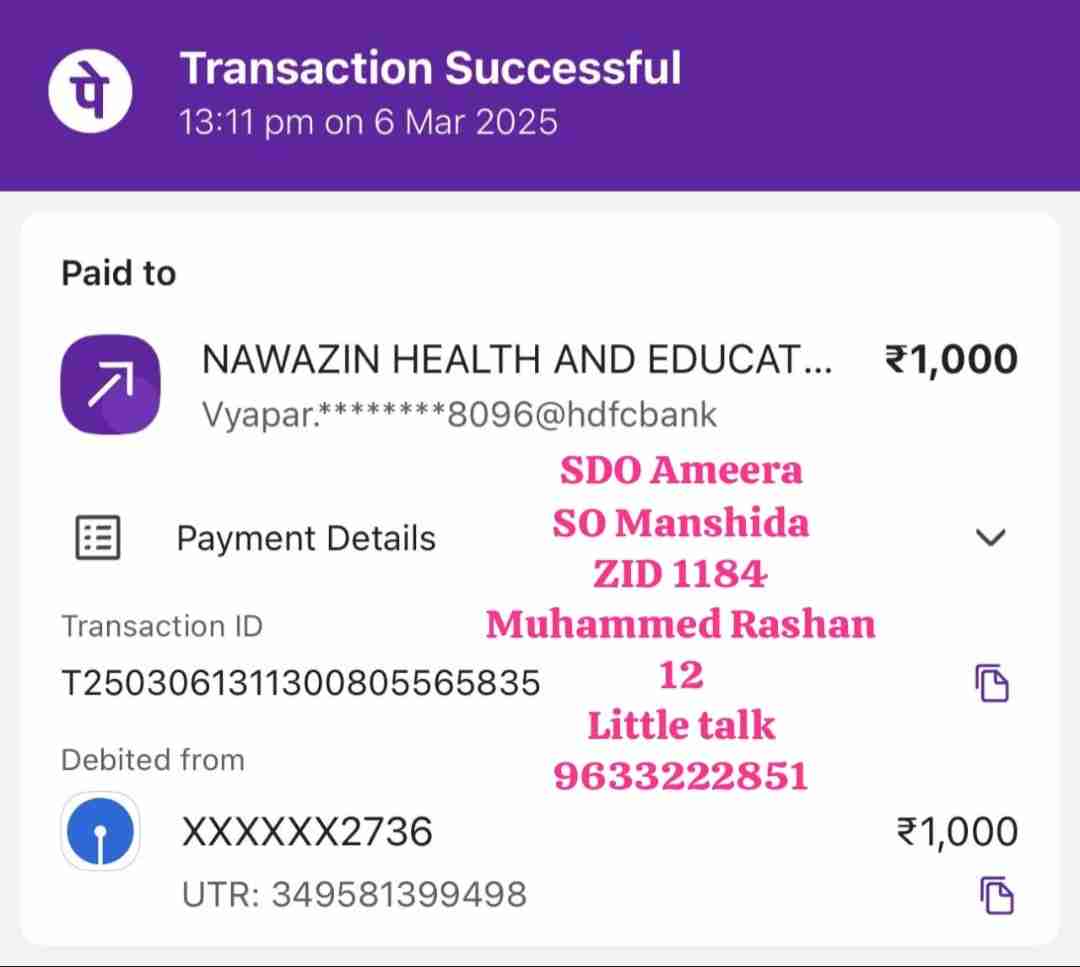Click the ₹1,000 amount beside the debited account
Viewport: 1080px width, 967px height.
click(x=957, y=832)
